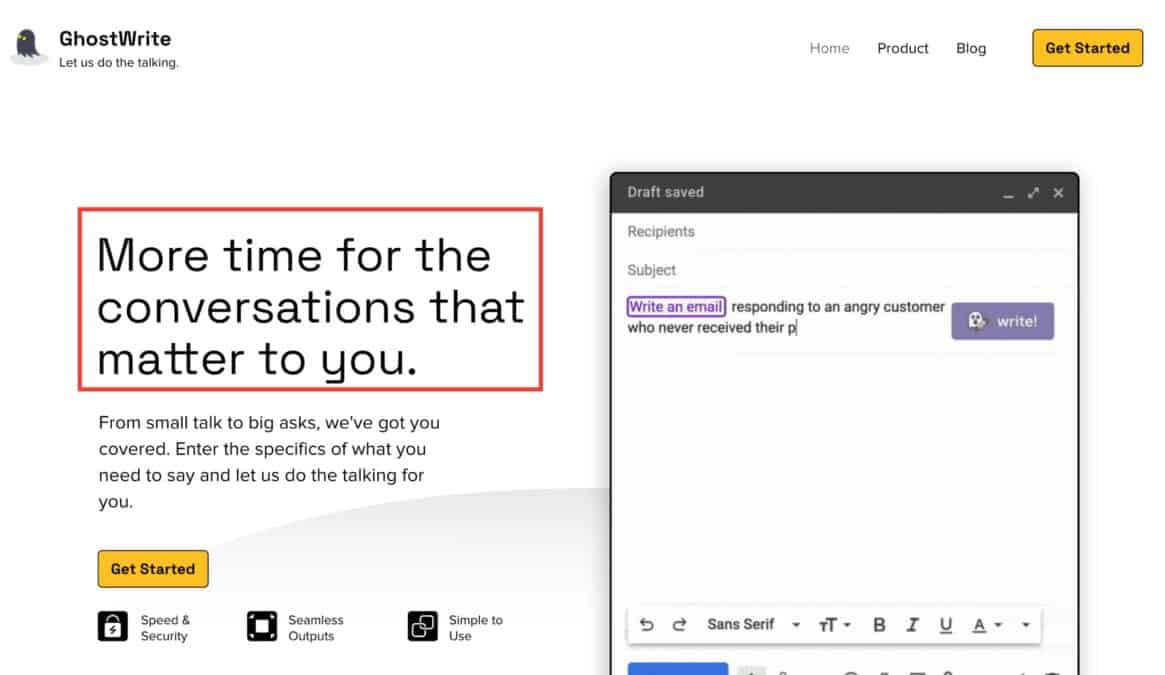Toggle italic formatting
This screenshot has height=675, width=1165.
(x=912, y=624)
